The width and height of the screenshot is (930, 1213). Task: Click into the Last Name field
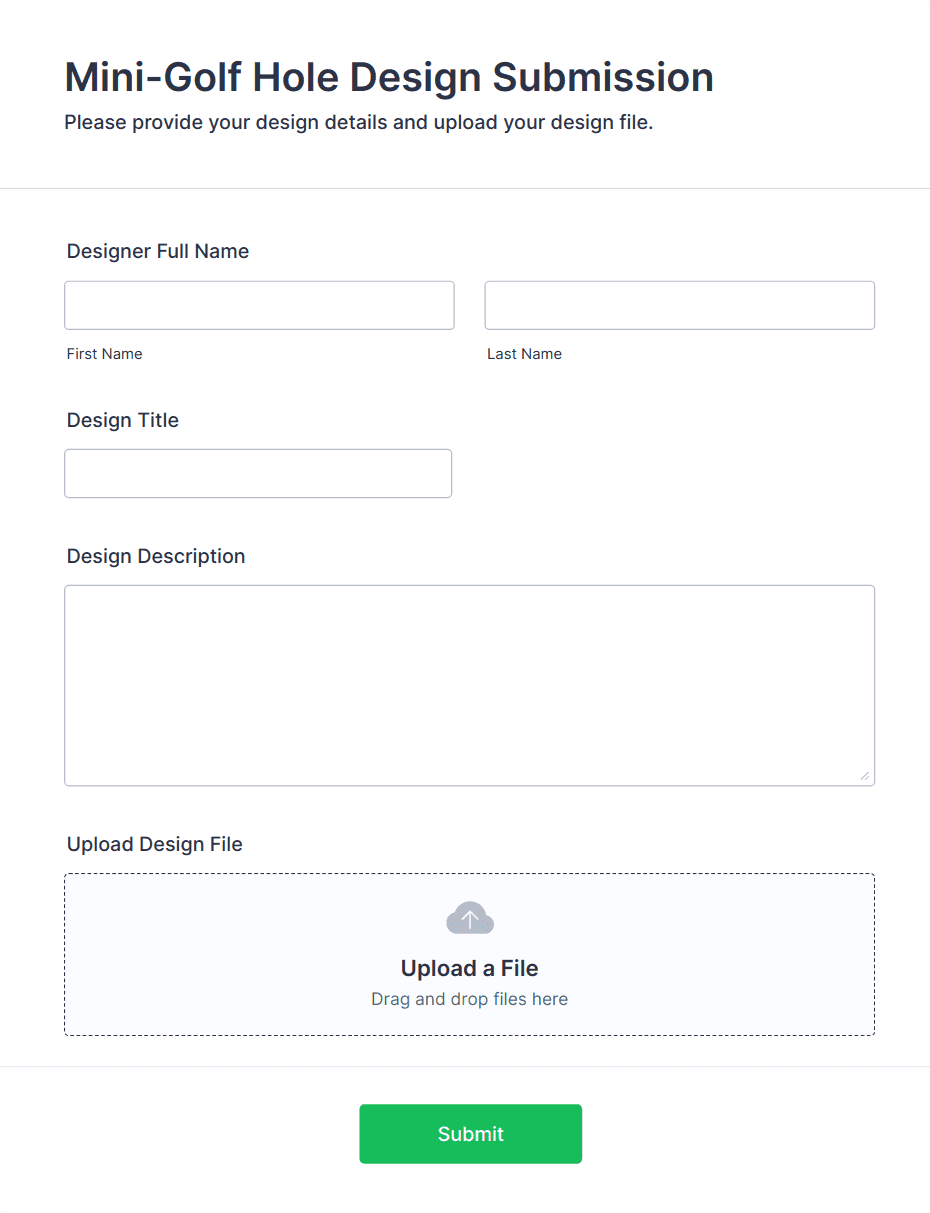point(679,305)
